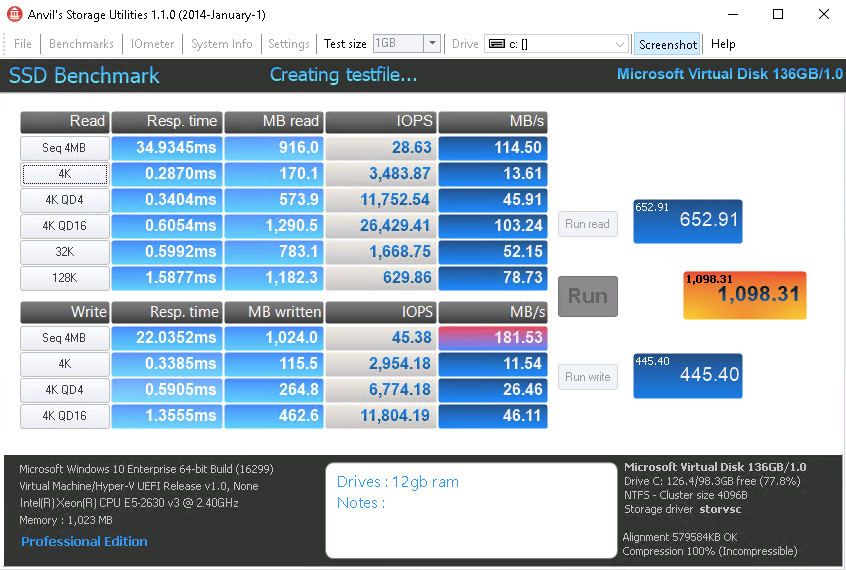Screen dimensions: 846x570
Task: Select the 4K QD4 write test button
Action: click(65, 390)
